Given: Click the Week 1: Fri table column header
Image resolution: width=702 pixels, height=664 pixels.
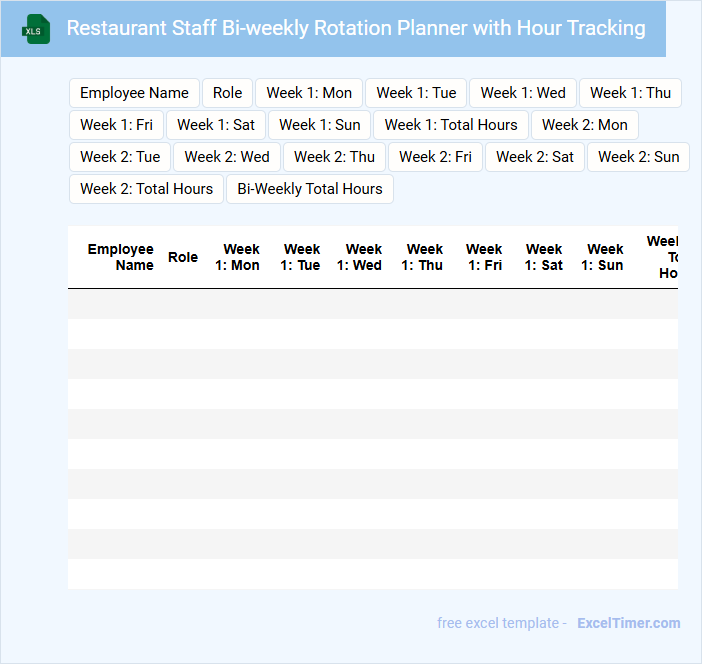Looking at the screenshot, I should point(484,257).
